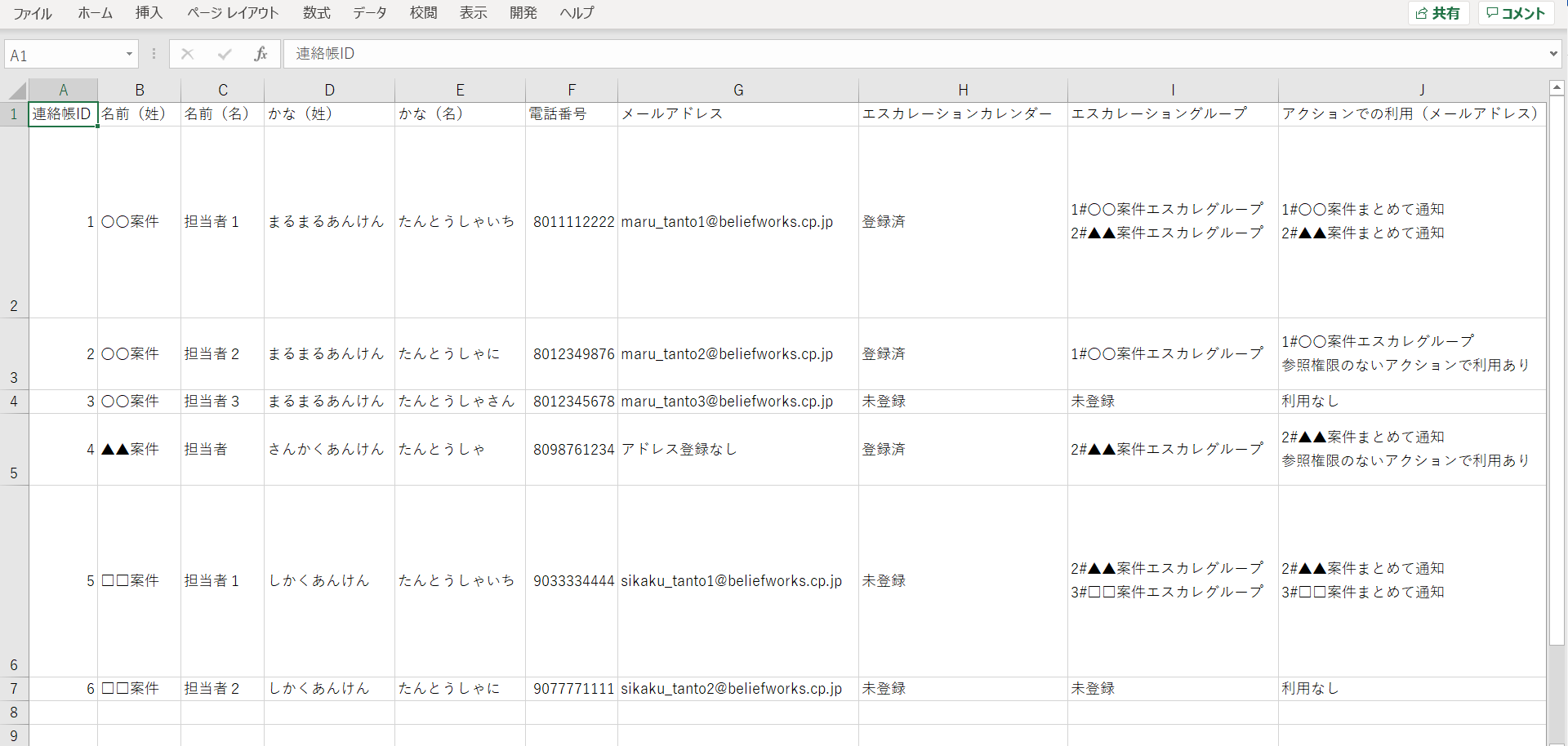Select column B header
This screenshot has width=1568, height=746.
[140, 90]
